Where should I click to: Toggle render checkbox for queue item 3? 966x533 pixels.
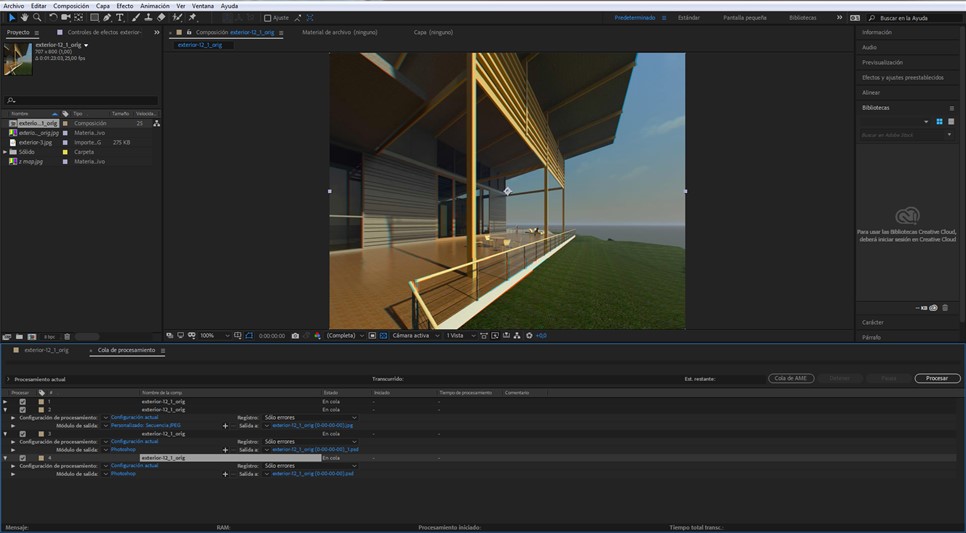tap(22, 434)
